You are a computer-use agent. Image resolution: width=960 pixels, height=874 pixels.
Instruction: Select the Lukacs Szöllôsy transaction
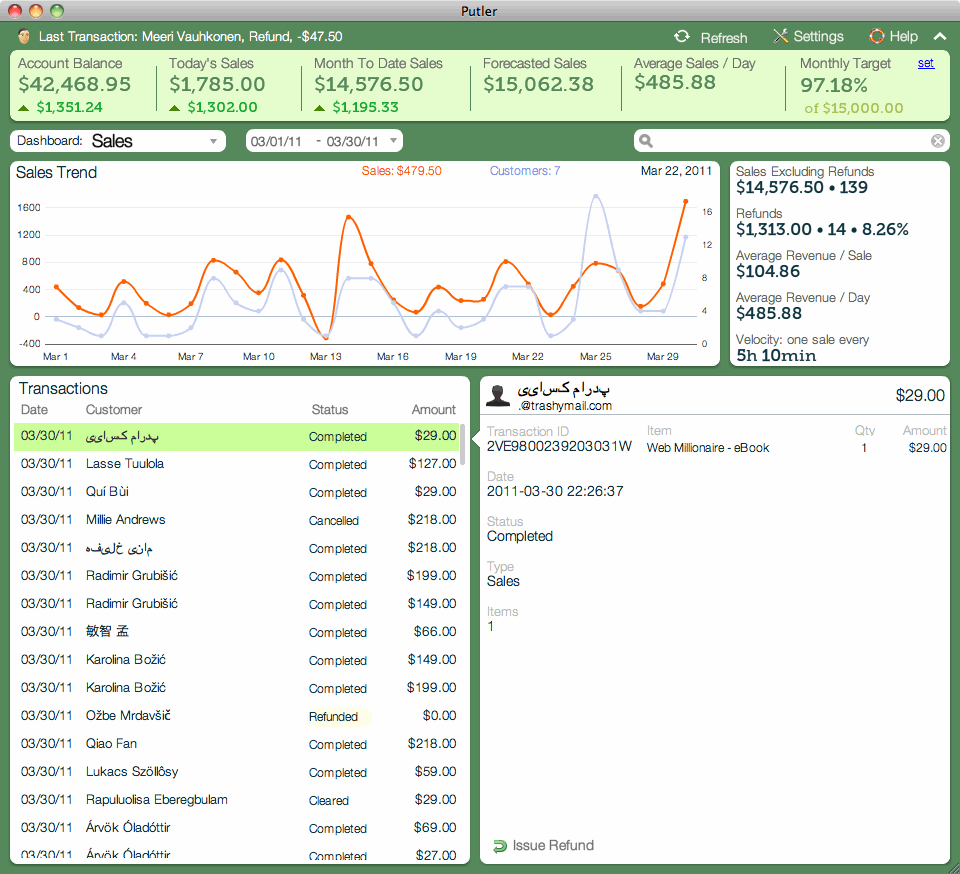(236, 772)
